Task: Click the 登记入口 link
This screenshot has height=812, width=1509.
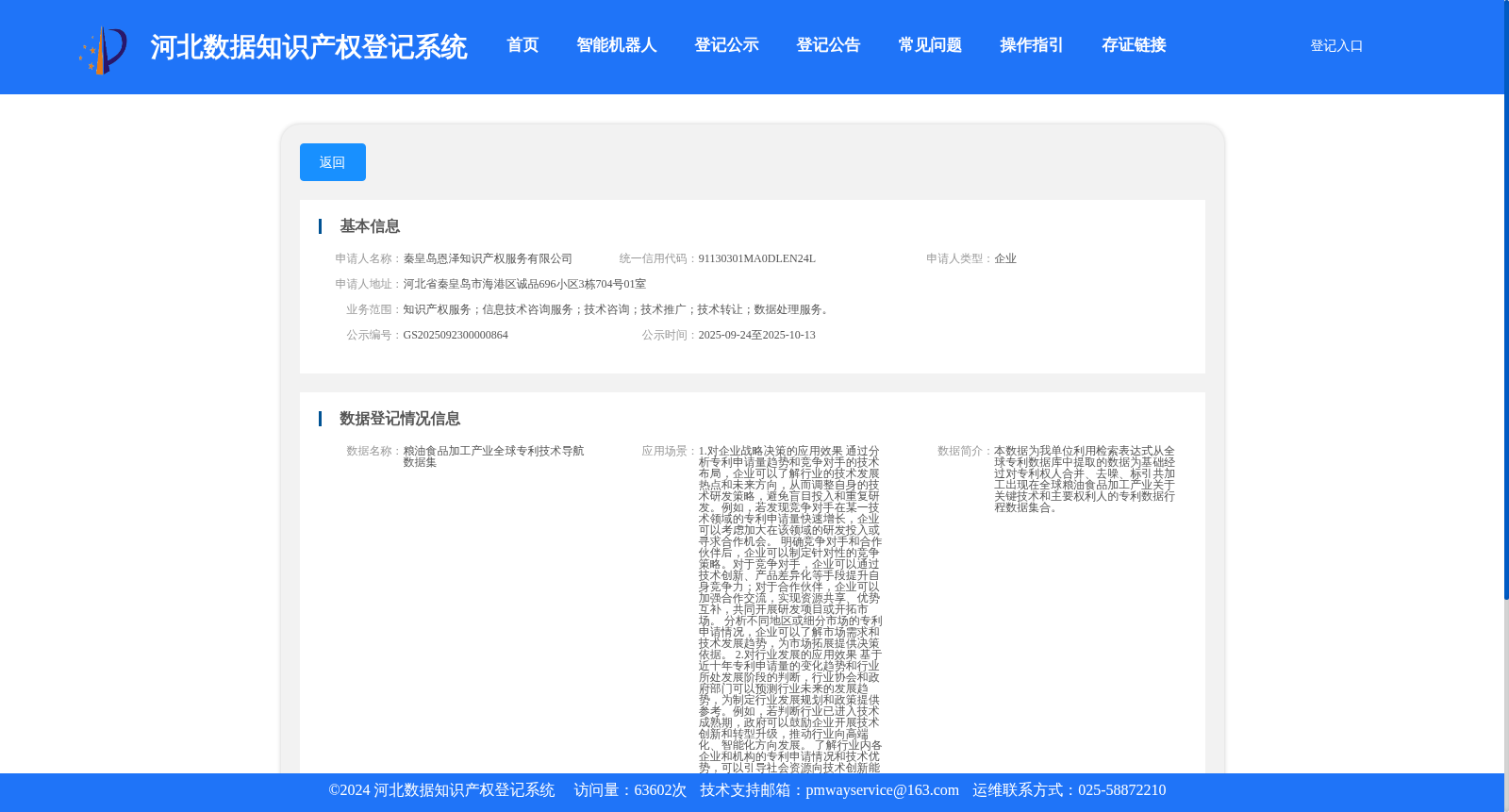Action: pos(1336,45)
